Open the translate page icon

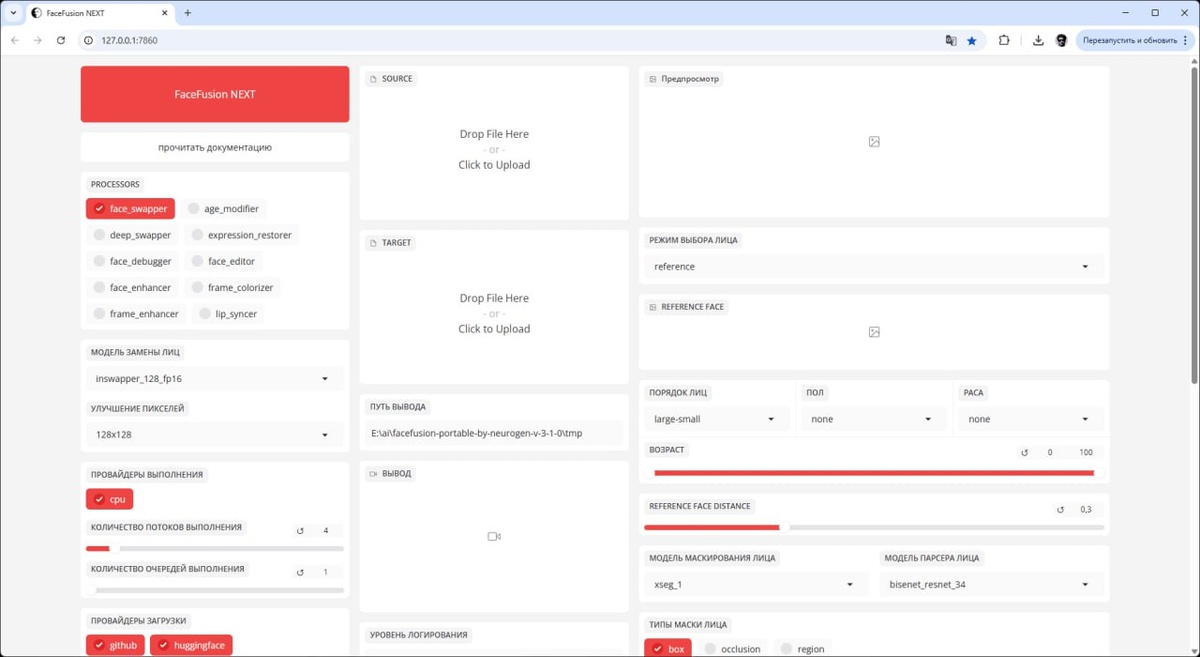click(951, 40)
